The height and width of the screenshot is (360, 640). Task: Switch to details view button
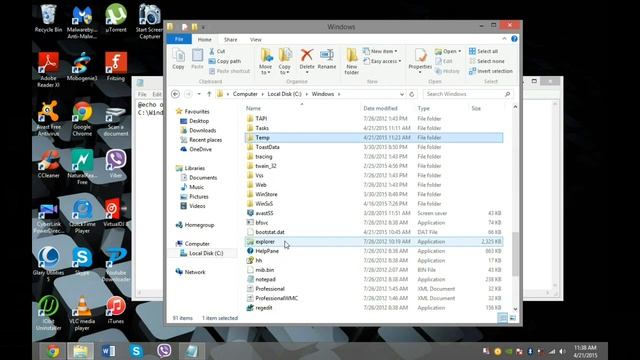coord(503,318)
